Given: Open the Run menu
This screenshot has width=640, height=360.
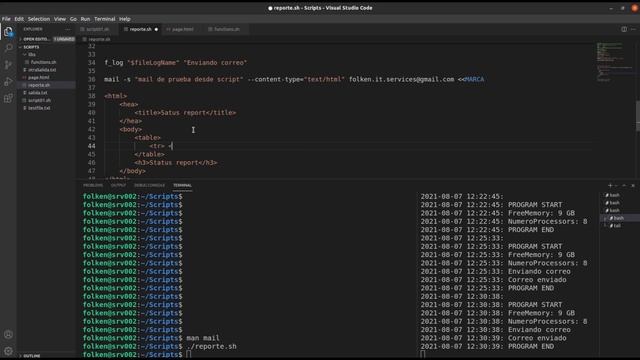Looking at the screenshot, I should tap(85, 19).
